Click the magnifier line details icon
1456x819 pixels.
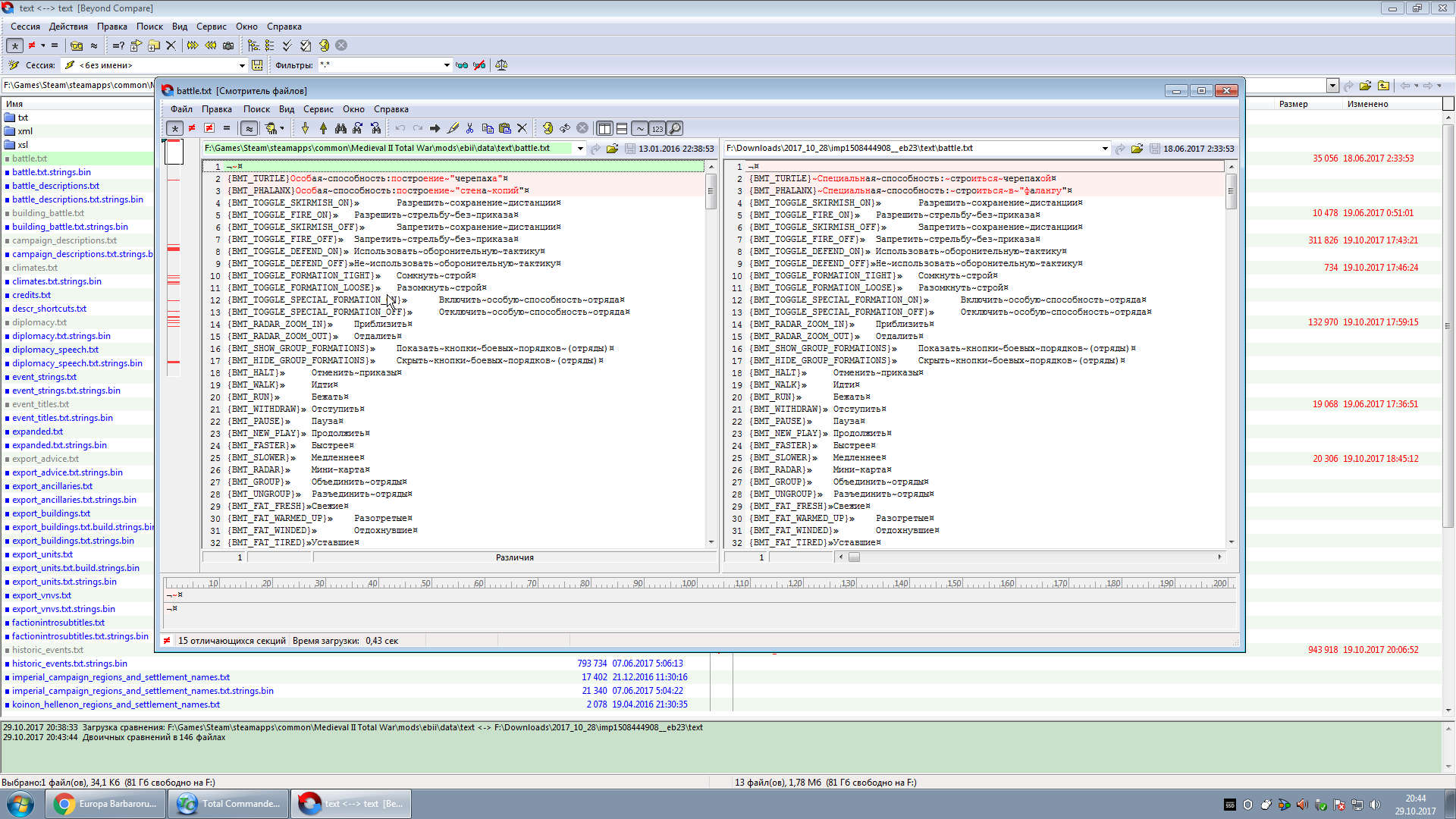[x=675, y=128]
